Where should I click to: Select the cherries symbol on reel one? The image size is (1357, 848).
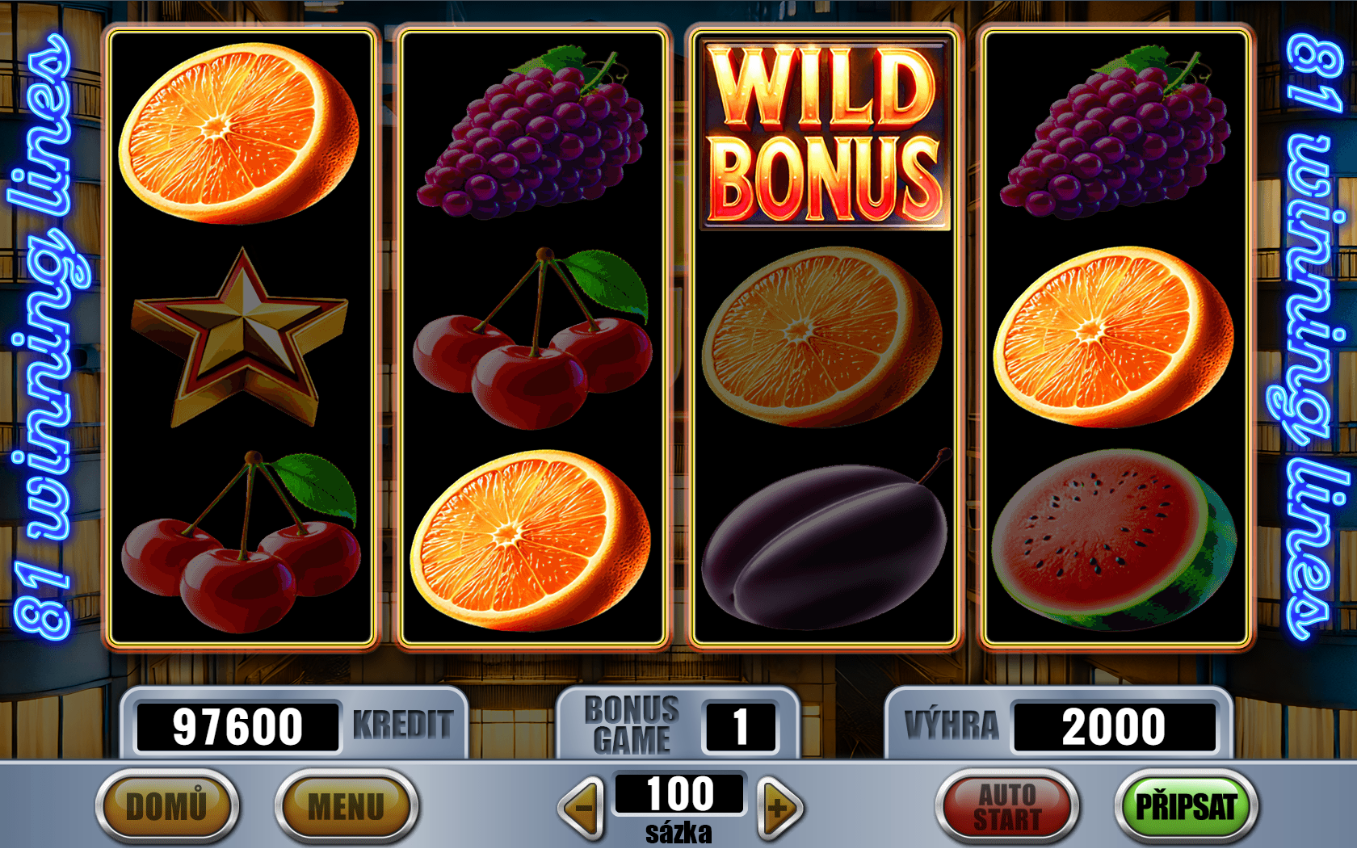240,541
